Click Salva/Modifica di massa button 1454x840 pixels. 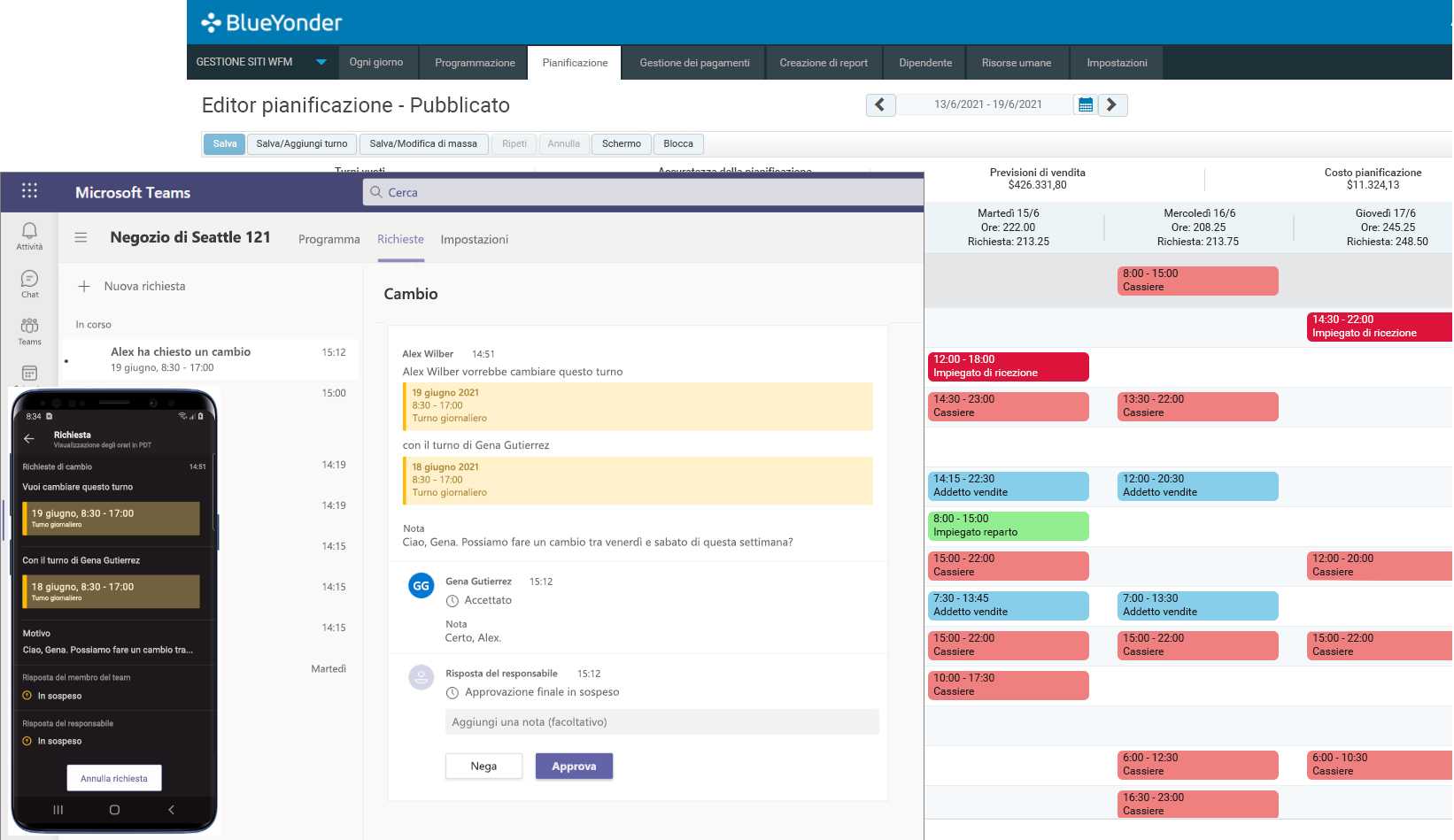(423, 143)
